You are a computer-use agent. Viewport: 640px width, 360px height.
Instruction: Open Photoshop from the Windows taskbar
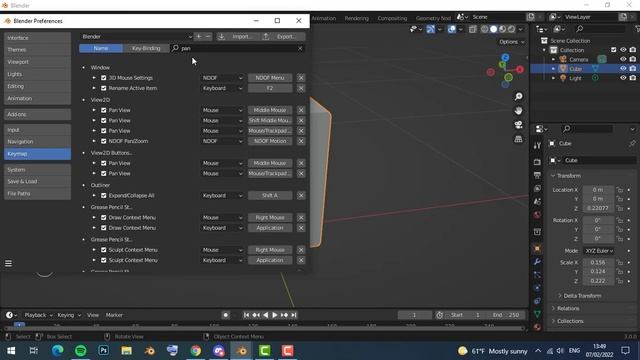(x=103, y=351)
